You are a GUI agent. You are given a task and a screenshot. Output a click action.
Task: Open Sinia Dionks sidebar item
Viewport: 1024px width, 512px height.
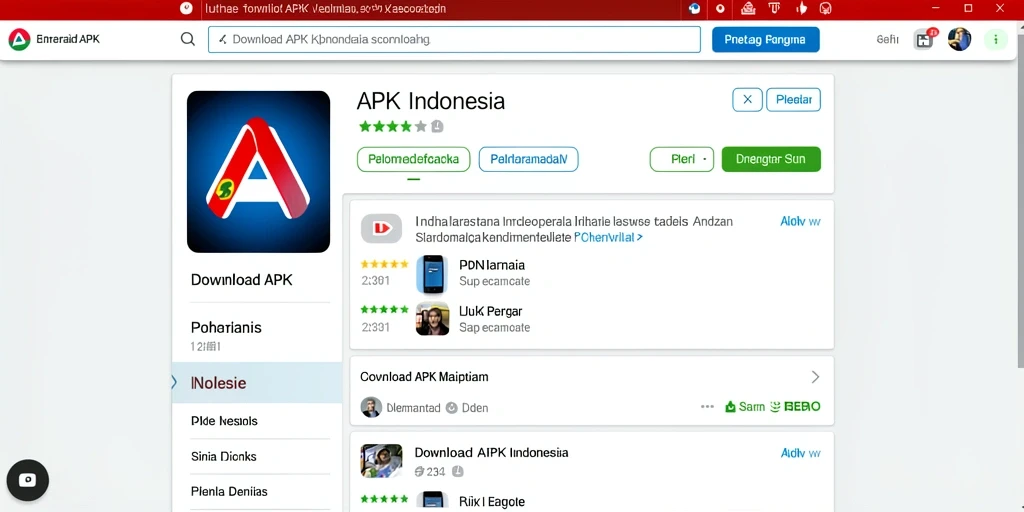coord(223,456)
